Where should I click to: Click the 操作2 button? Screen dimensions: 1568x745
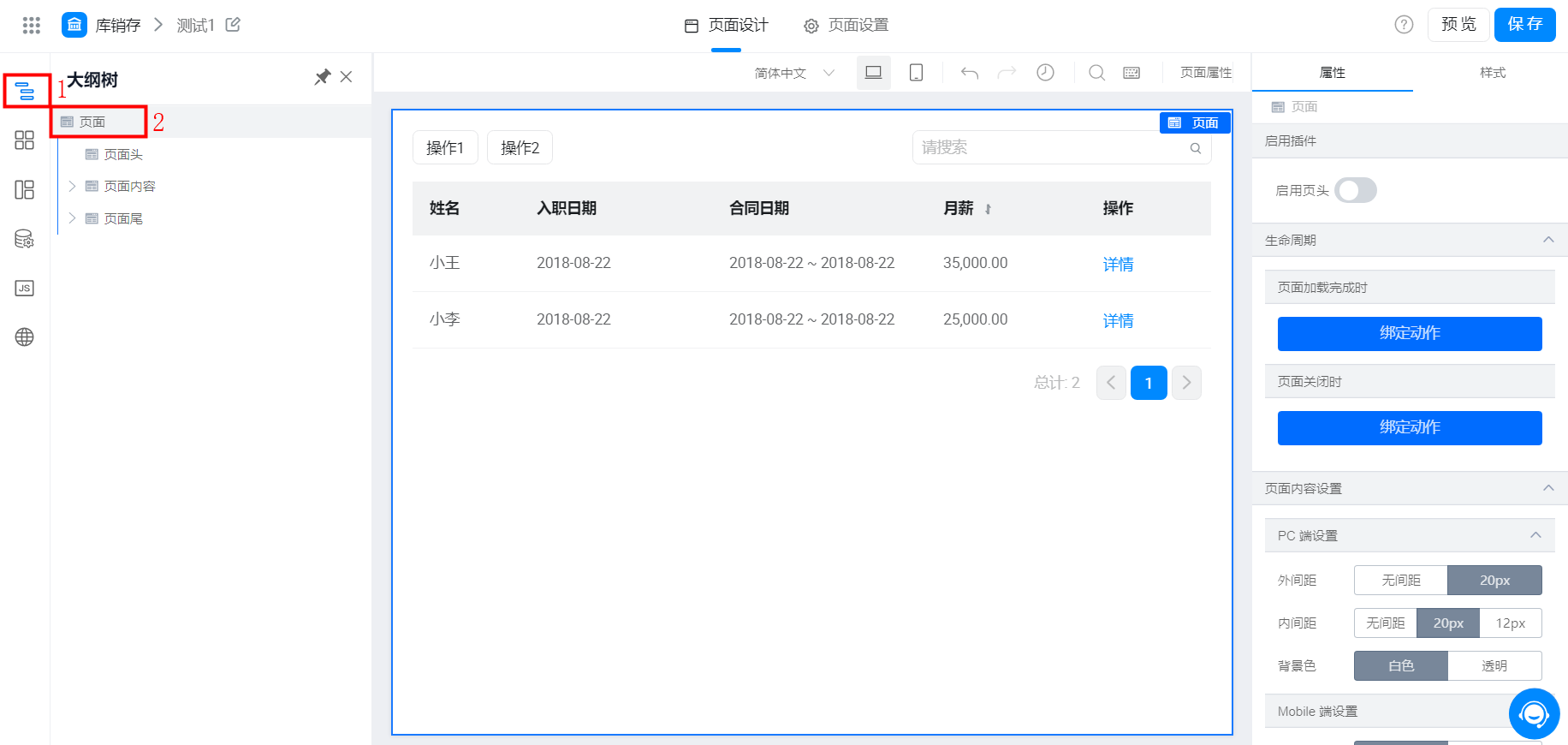pyautogui.click(x=520, y=147)
